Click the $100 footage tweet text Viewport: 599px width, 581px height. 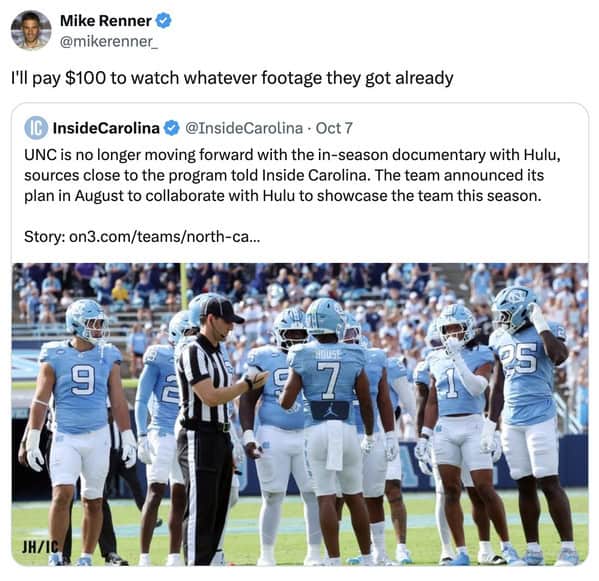tap(232, 78)
